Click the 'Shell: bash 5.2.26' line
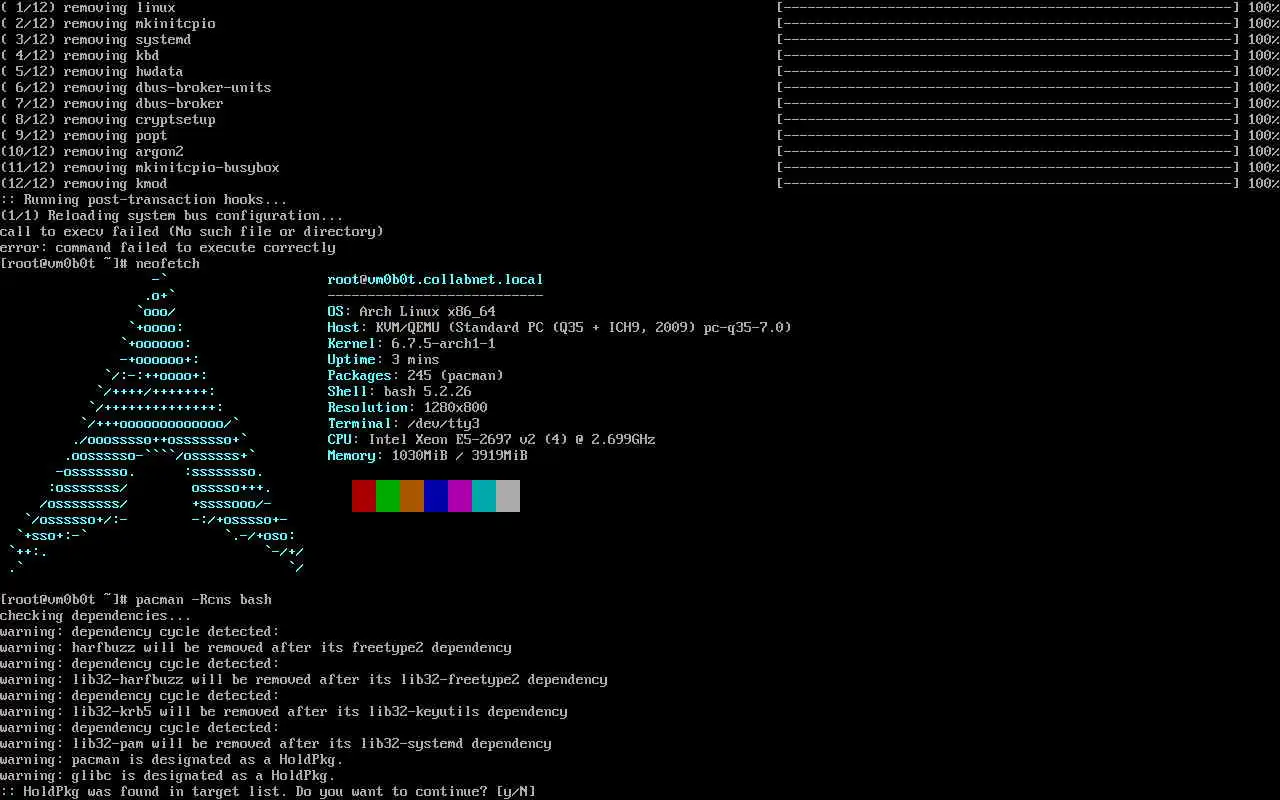 tap(400, 392)
